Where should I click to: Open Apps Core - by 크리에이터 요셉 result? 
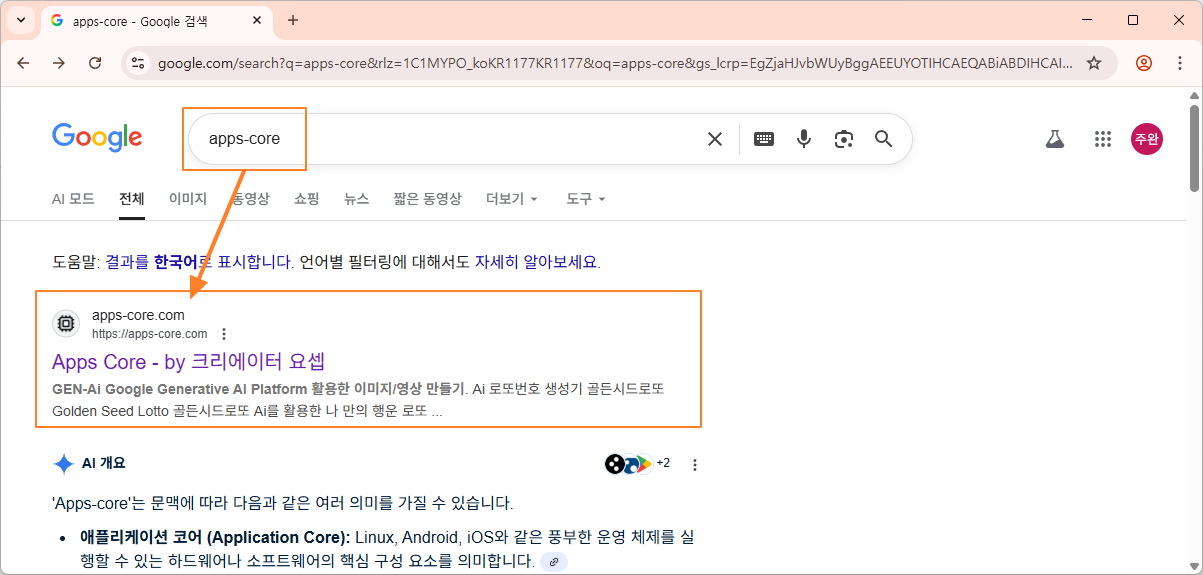click(189, 361)
